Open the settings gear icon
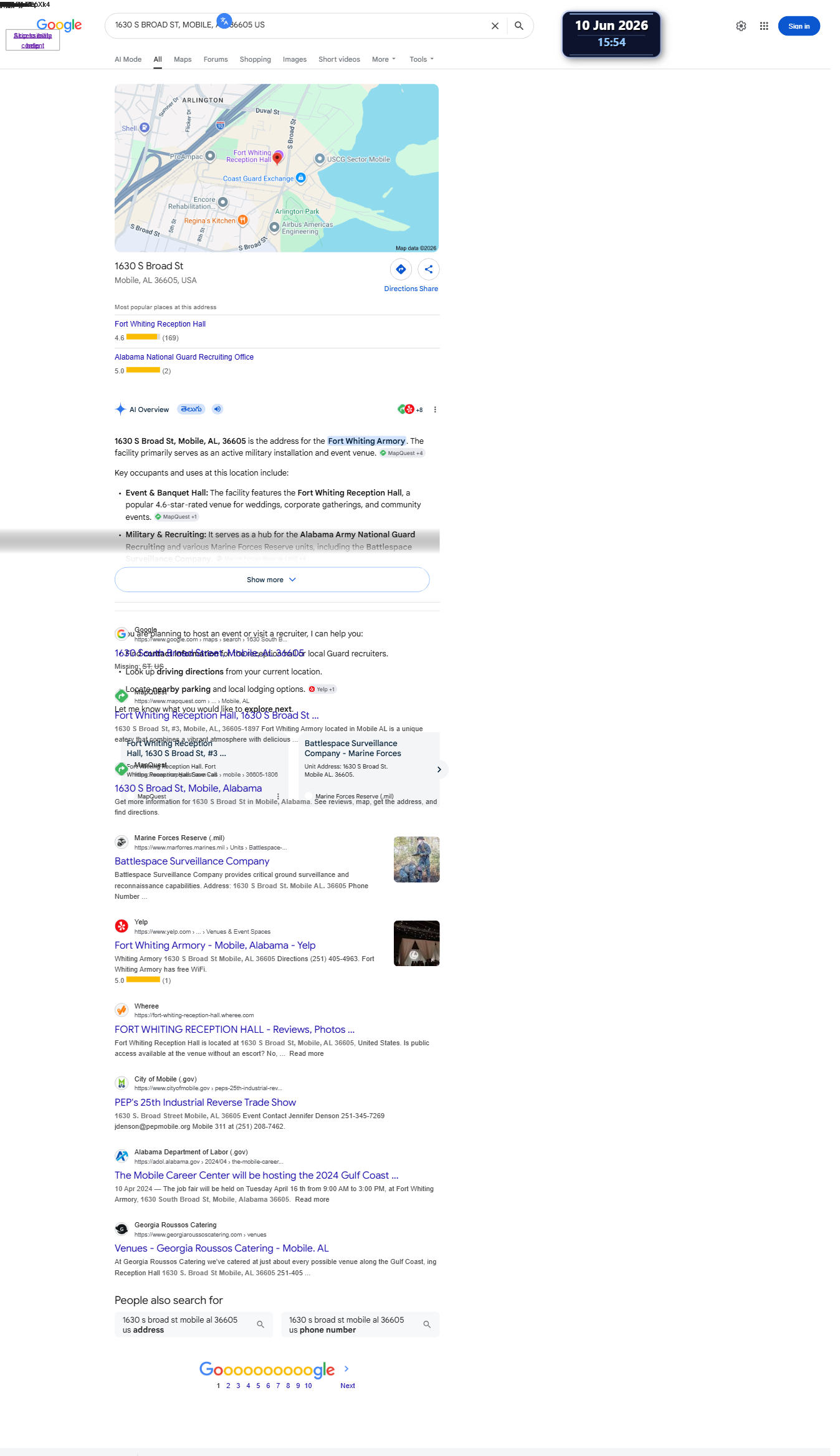 click(x=741, y=26)
